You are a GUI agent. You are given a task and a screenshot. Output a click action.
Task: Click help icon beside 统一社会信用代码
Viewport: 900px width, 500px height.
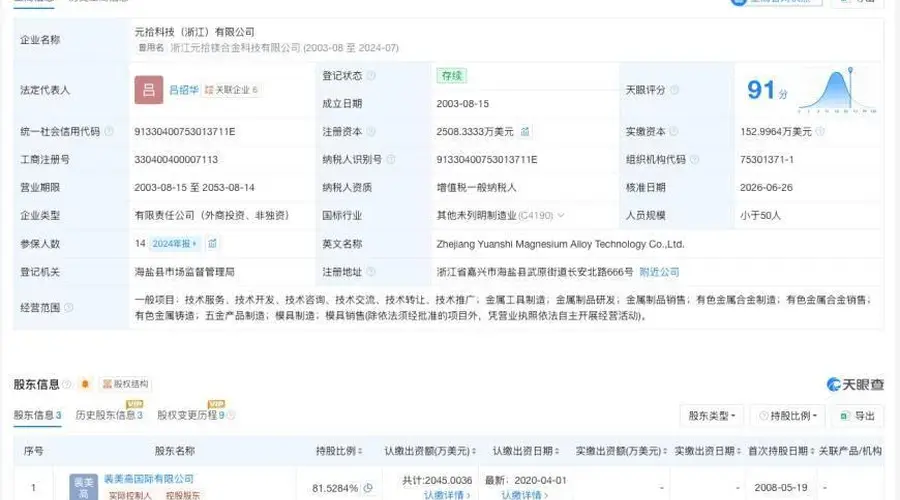click(108, 131)
